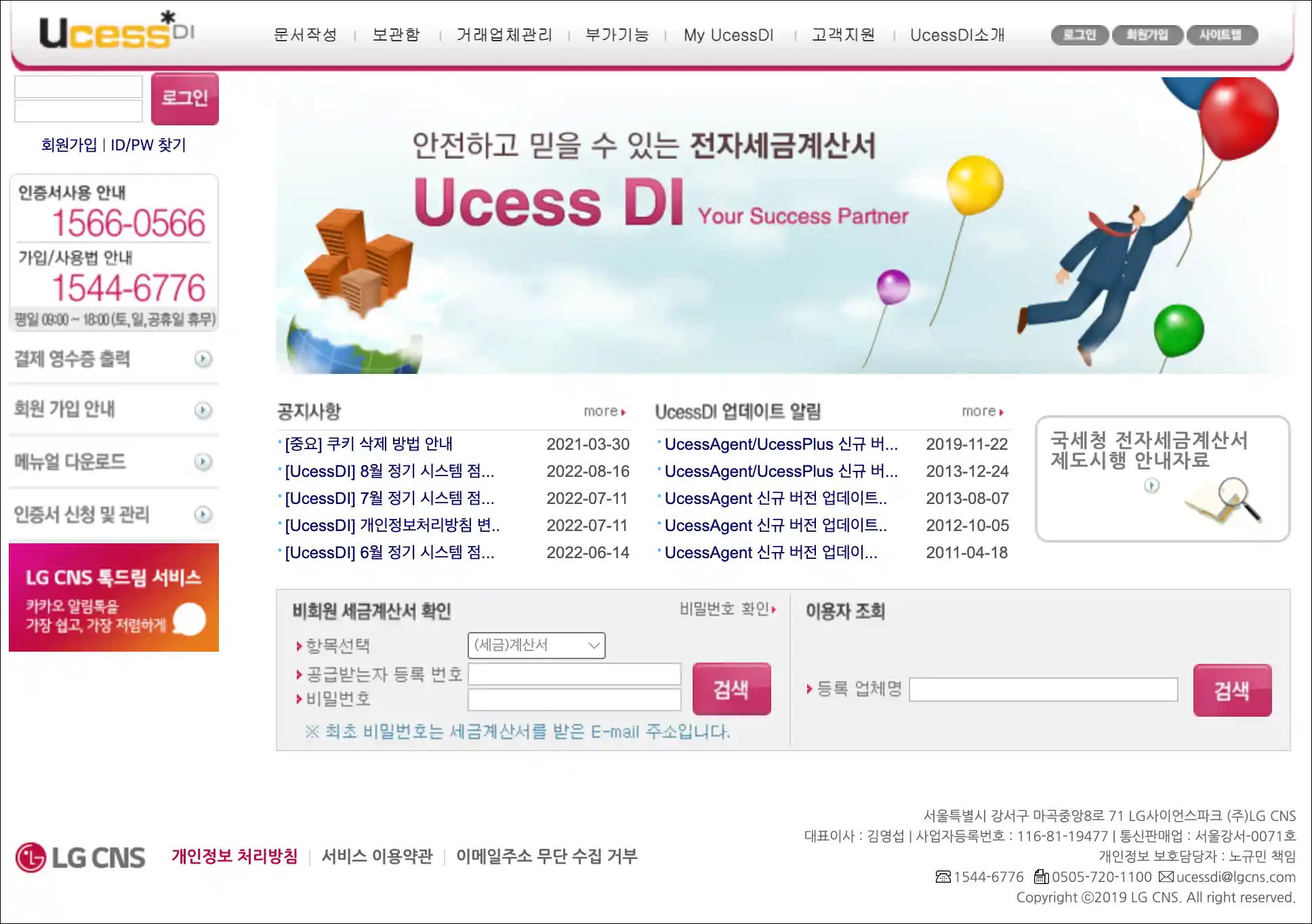Open update notice dated 2019-11-22
The width and height of the screenshot is (1312, 924).
point(781,444)
